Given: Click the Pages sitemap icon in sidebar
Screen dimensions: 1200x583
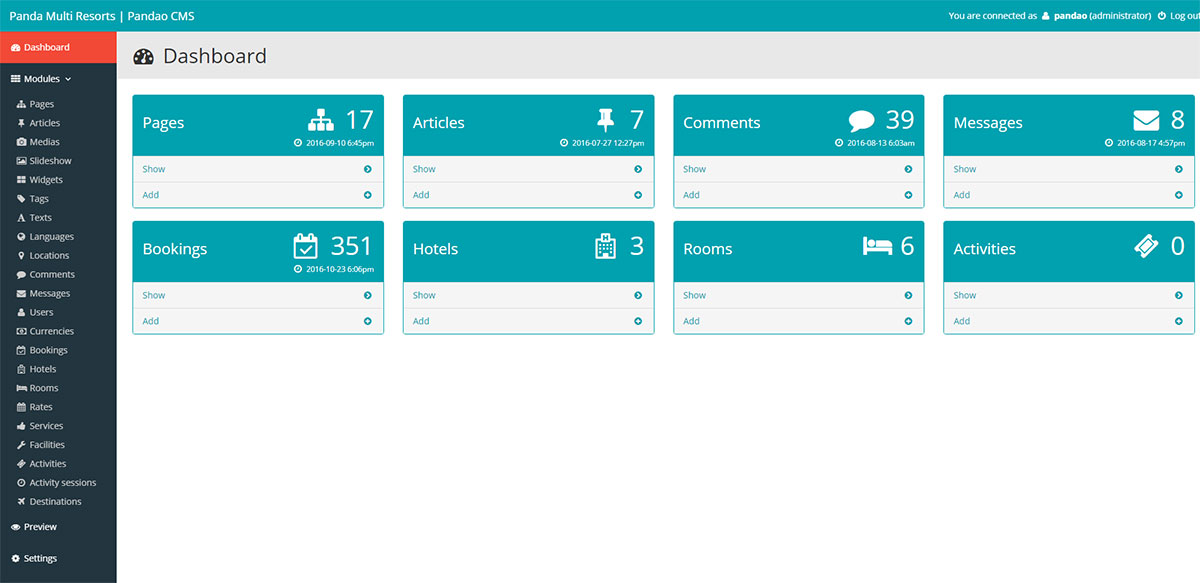Looking at the screenshot, I should 21,104.
